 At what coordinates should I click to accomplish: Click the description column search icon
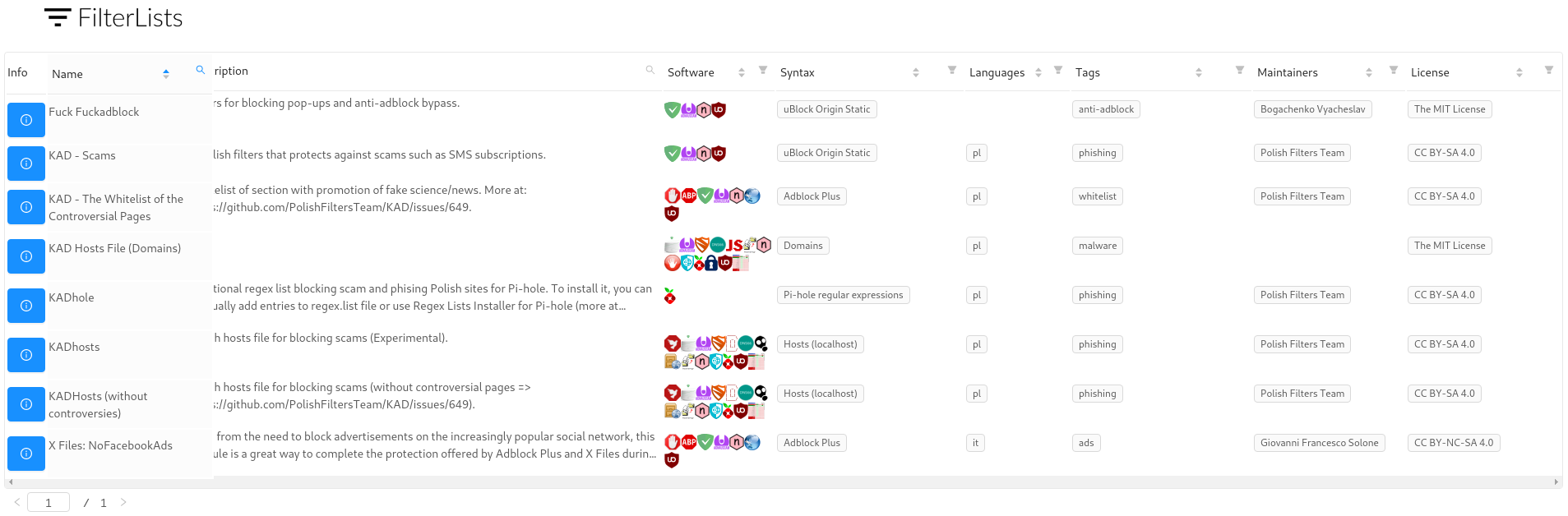point(650,70)
